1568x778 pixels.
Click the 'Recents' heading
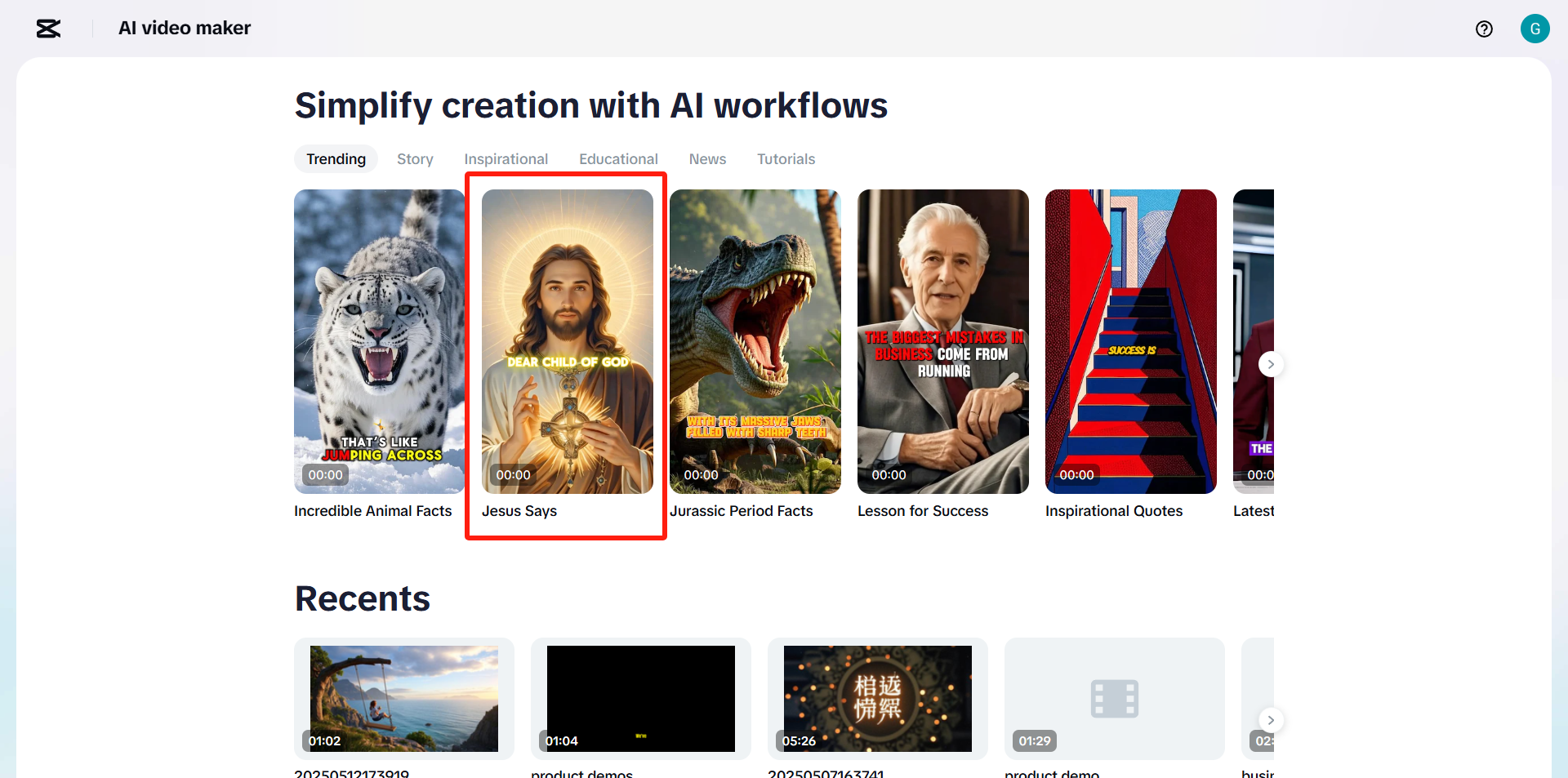363,598
